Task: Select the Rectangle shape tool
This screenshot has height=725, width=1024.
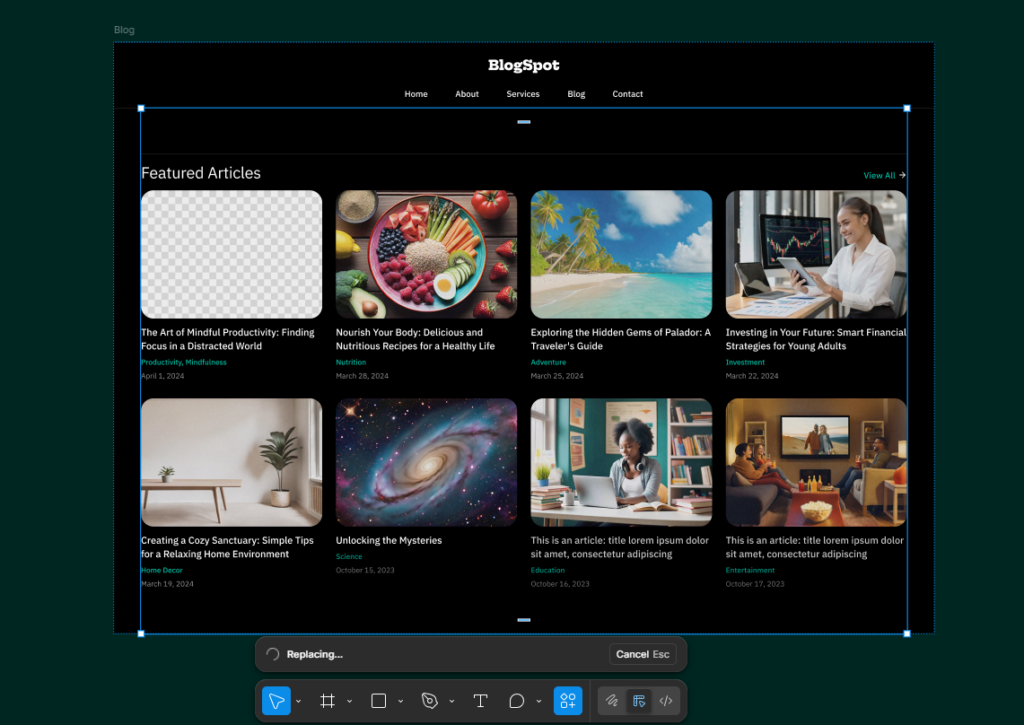Action: click(378, 701)
